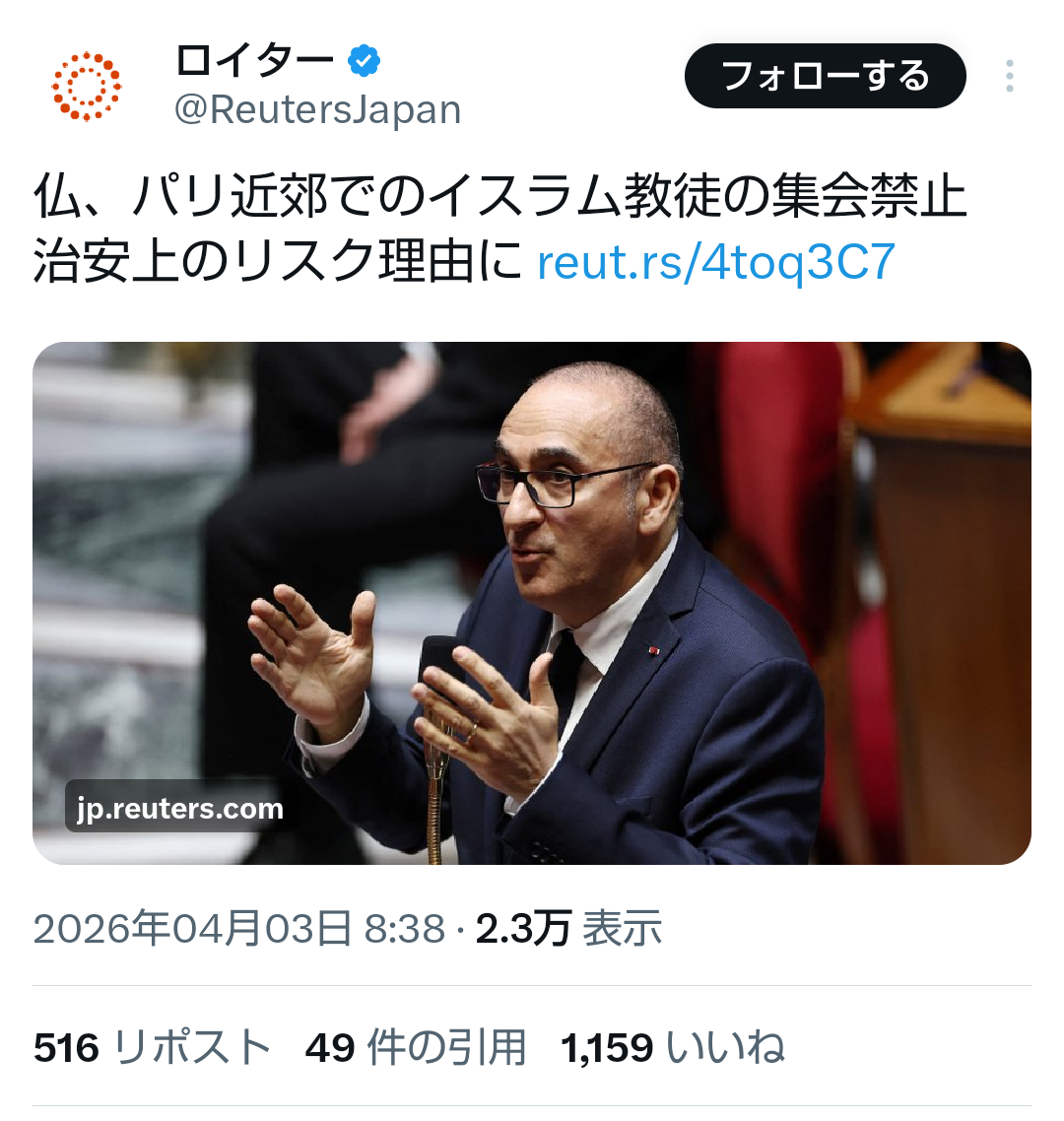Select the headline line about パリ近郊
1064x1121 pixels.
[x=499, y=195]
